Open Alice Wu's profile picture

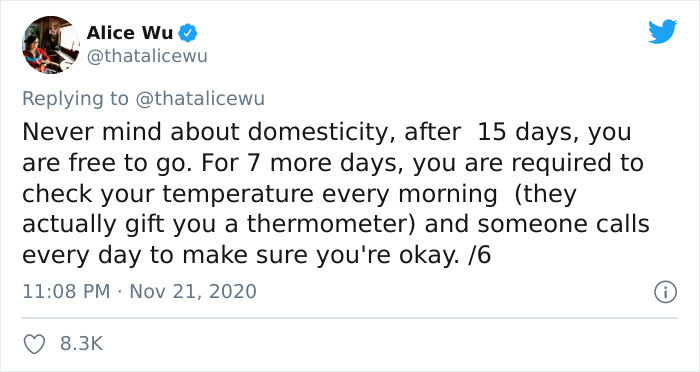click(x=51, y=44)
